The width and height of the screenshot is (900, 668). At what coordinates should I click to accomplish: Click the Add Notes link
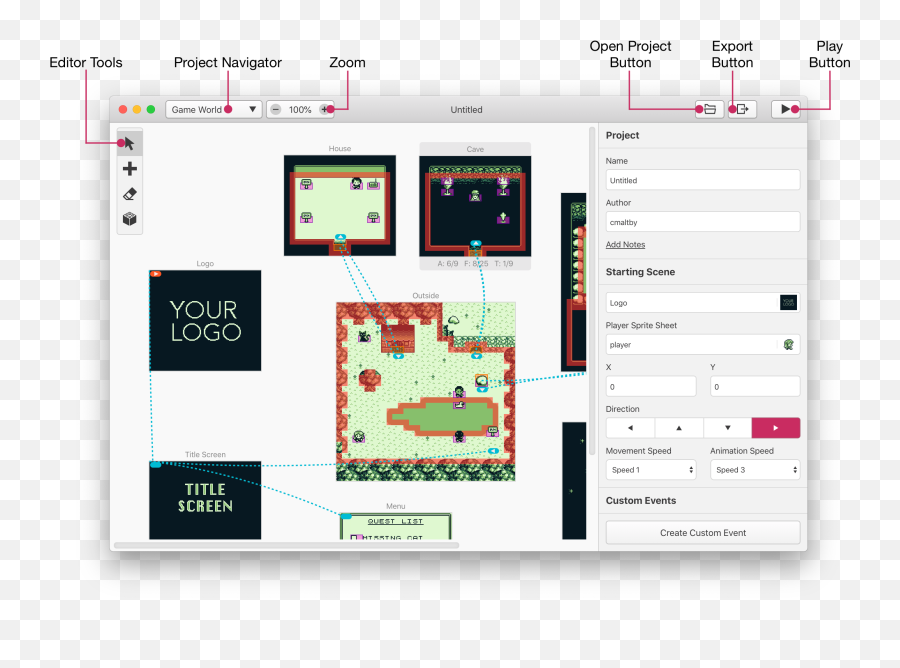coord(625,244)
